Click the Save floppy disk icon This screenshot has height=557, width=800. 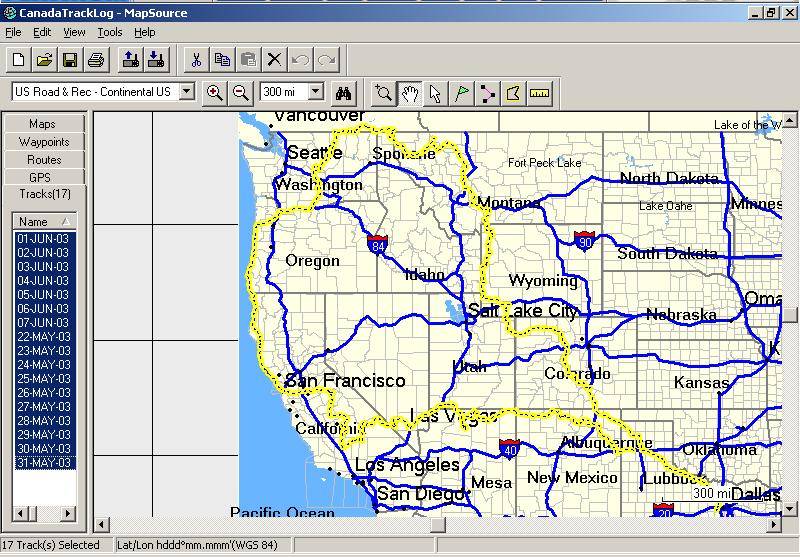pyautogui.click(x=70, y=60)
